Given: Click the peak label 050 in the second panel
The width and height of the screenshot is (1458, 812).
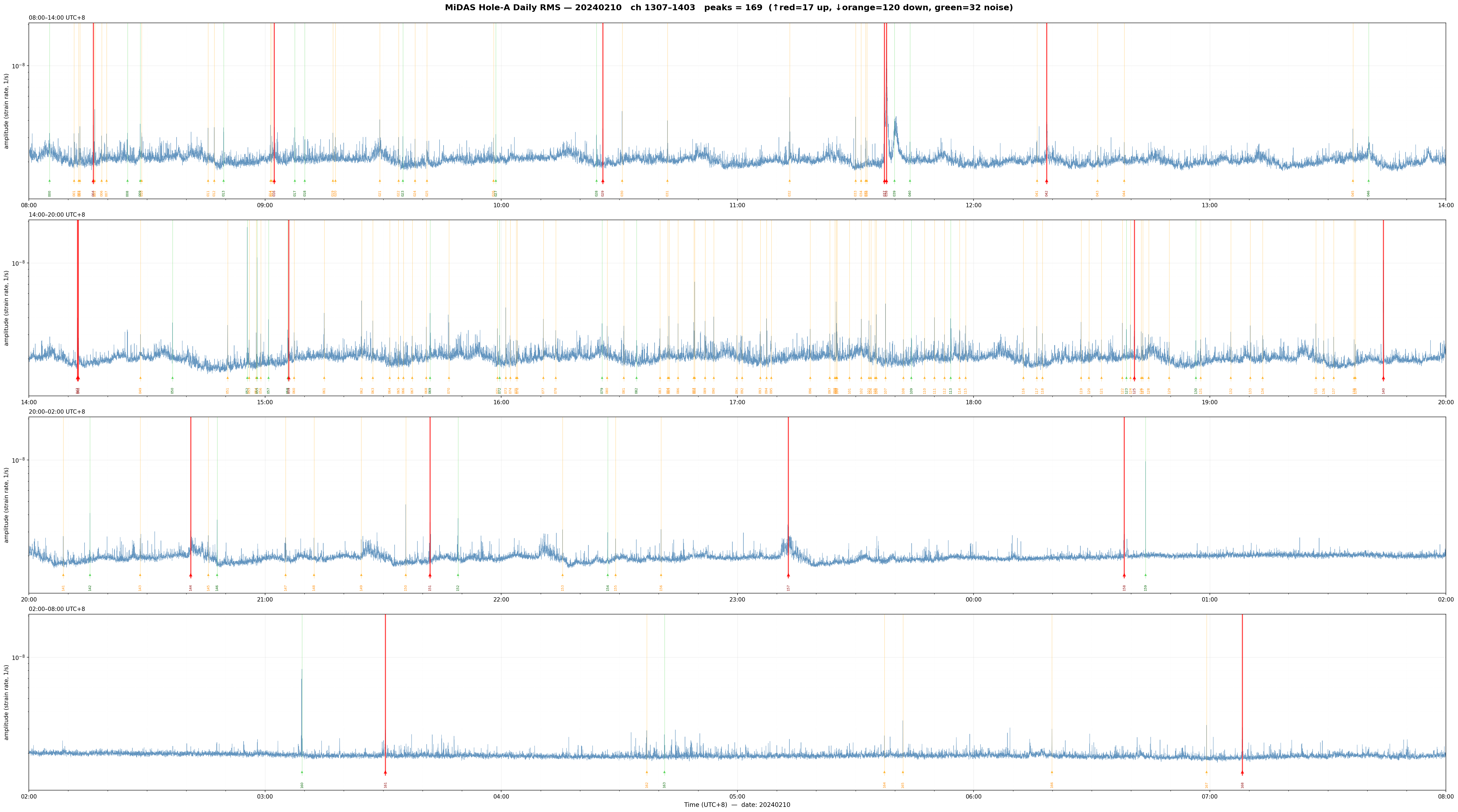Looking at the screenshot, I should (173, 391).
